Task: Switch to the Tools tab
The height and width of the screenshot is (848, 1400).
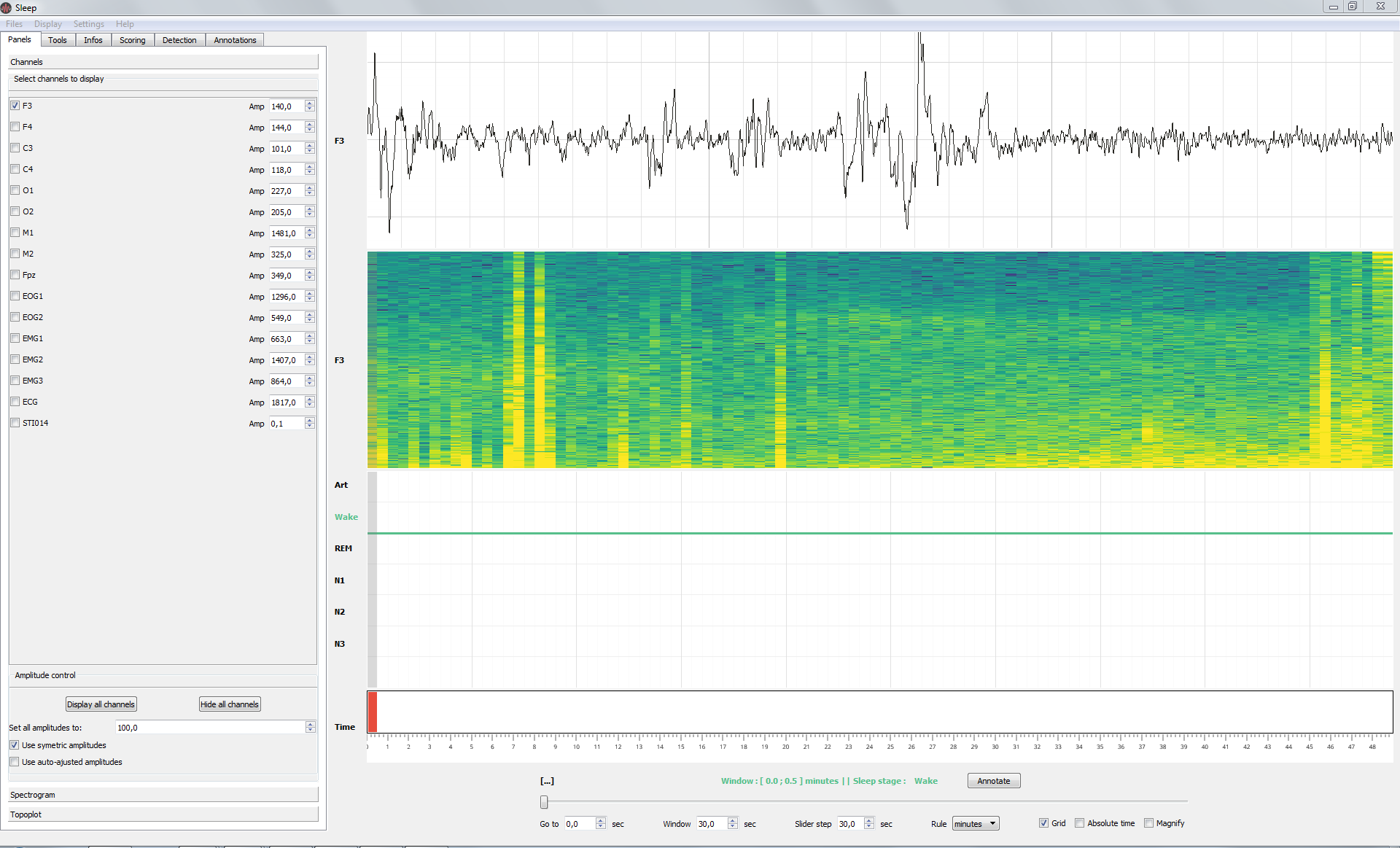Action: point(58,40)
